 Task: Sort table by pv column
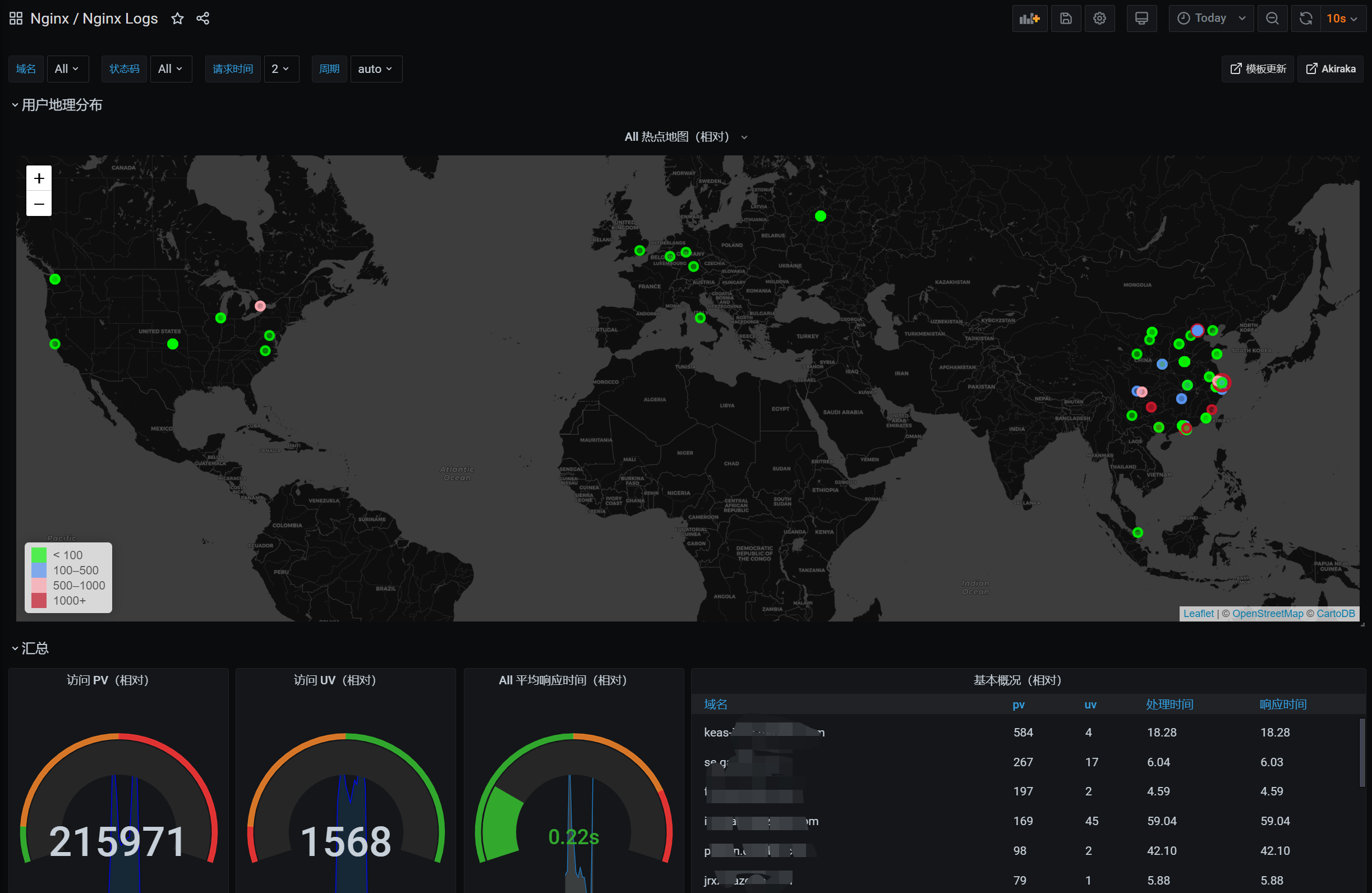[x=1019, y=705]
